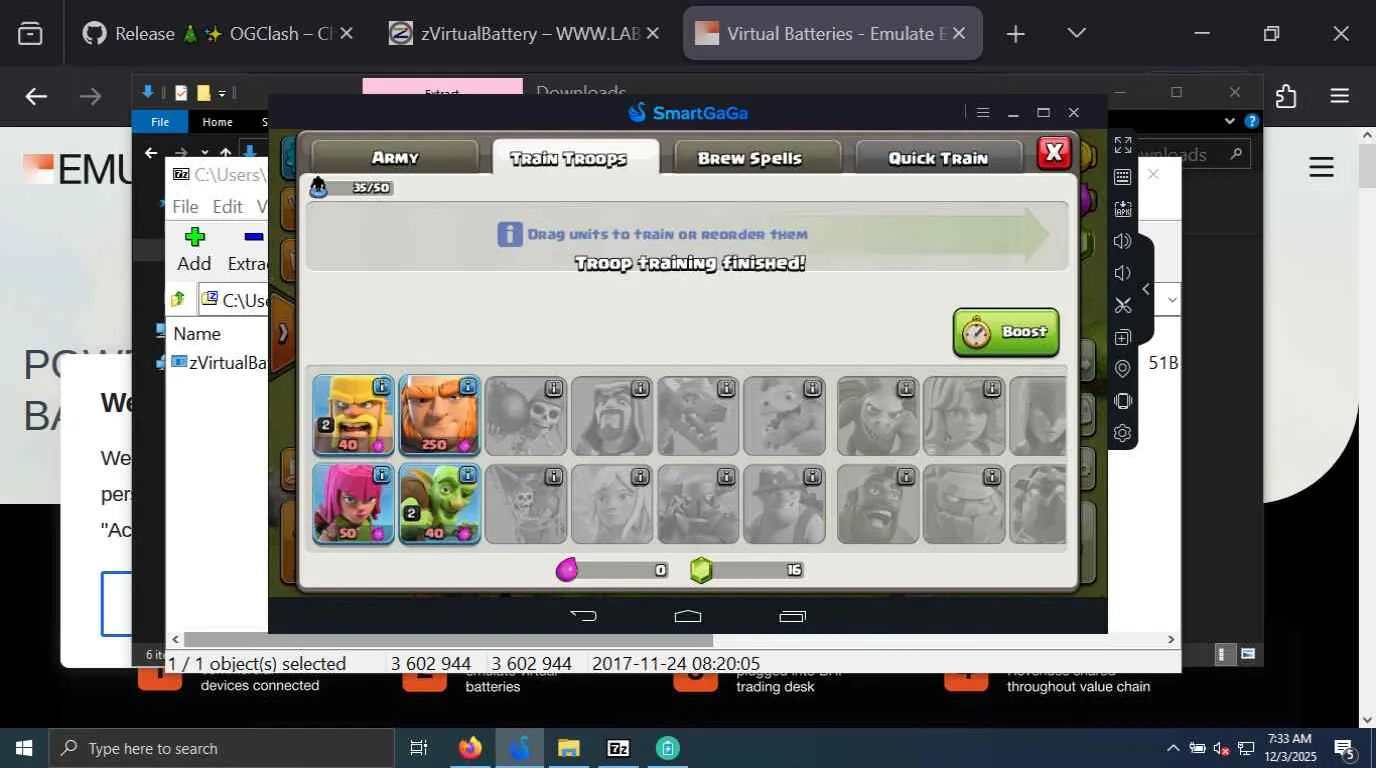Open the Edit menu in 7-Zip
This screenshot has height=768, width=1376.
click(228, 206)
